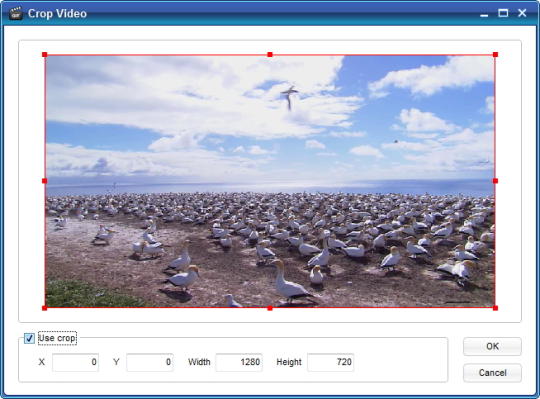Focus the Y offset input field
The width and height of the screenshot is (540, 399).
(x=150, y=362)
